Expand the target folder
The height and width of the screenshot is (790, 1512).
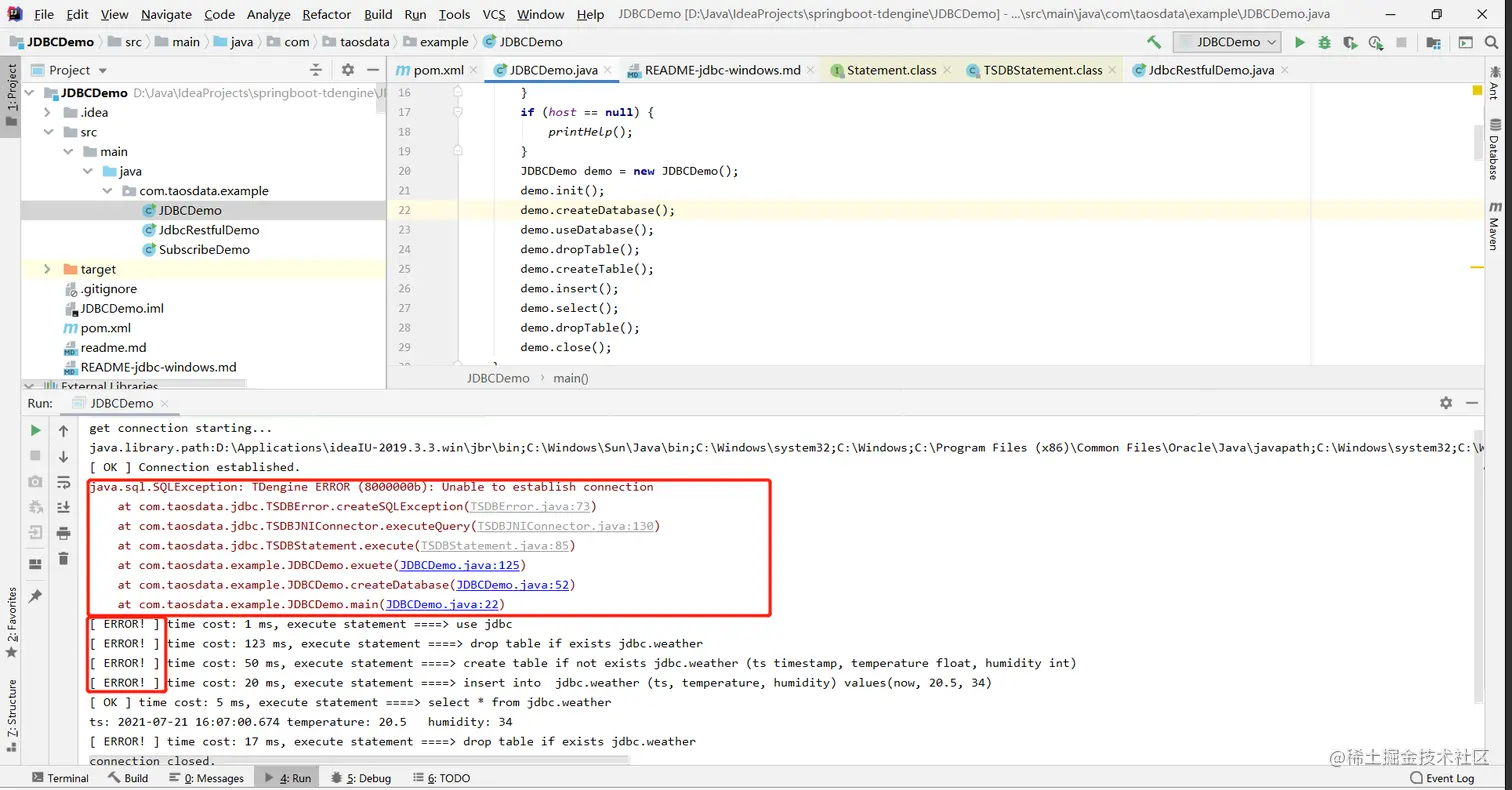tap(47, 269)
